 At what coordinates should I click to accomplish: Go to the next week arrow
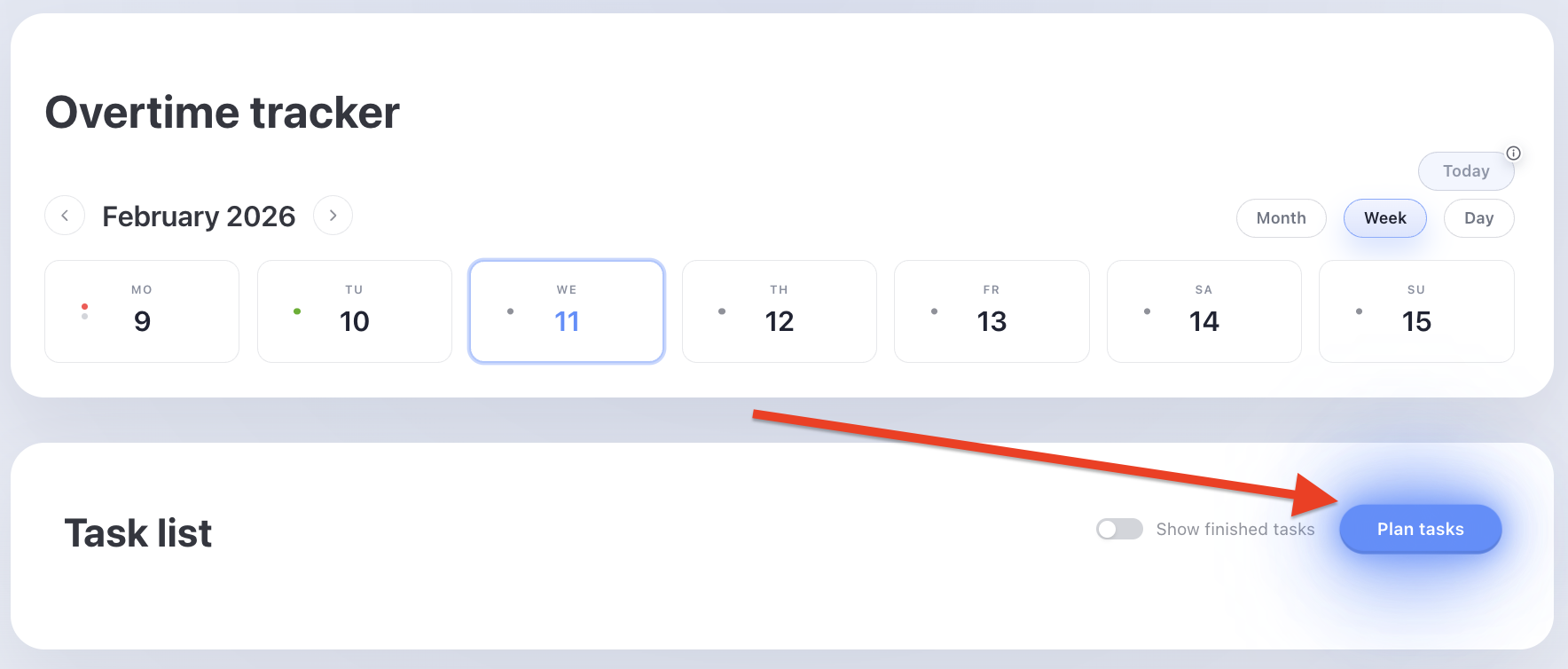(x=333, y=216)
